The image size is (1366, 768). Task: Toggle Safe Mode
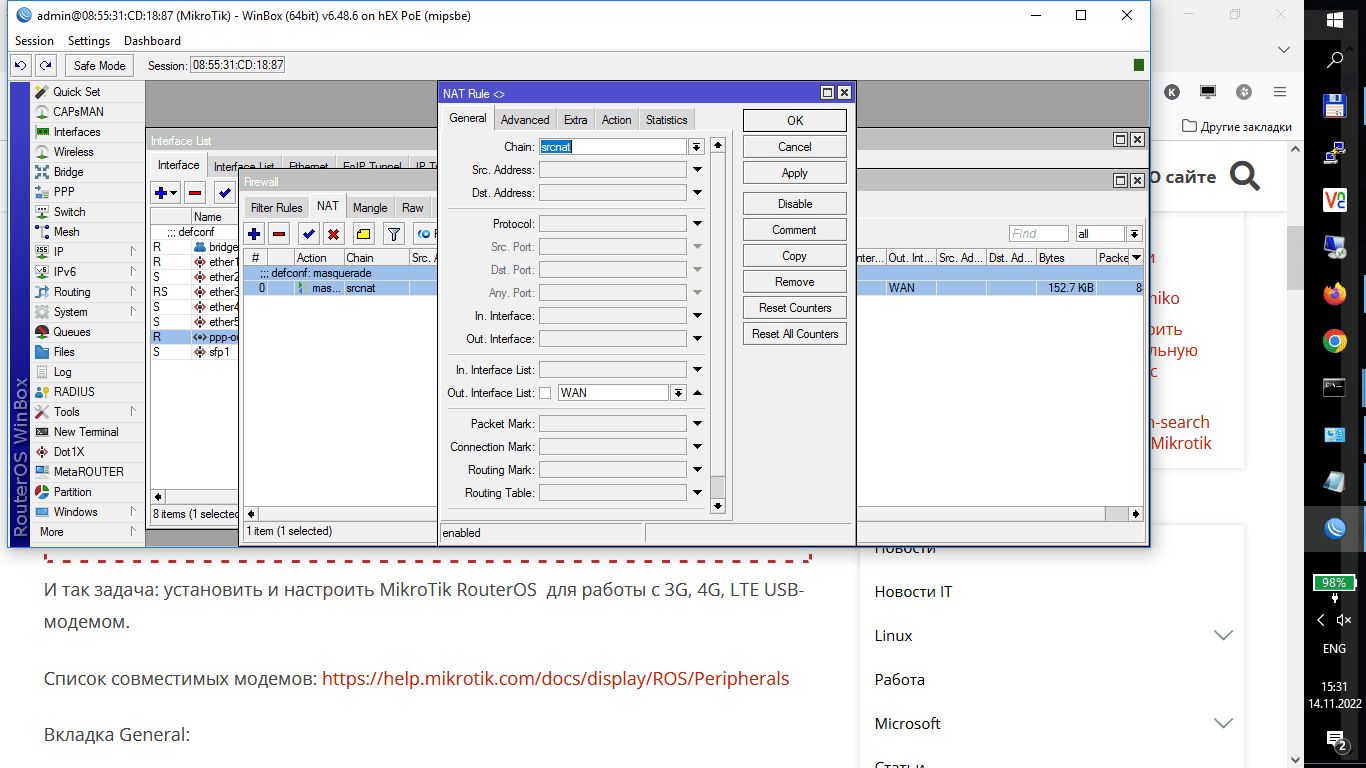point(99,65)
